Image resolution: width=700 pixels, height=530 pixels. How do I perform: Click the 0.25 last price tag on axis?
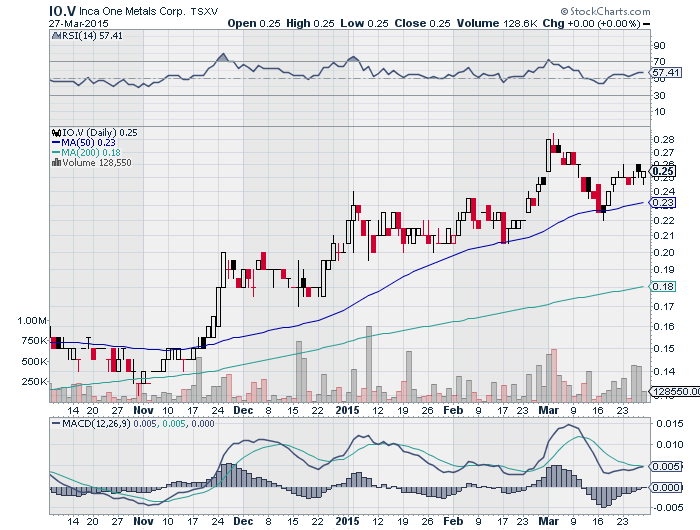click(x=662, y=171)
